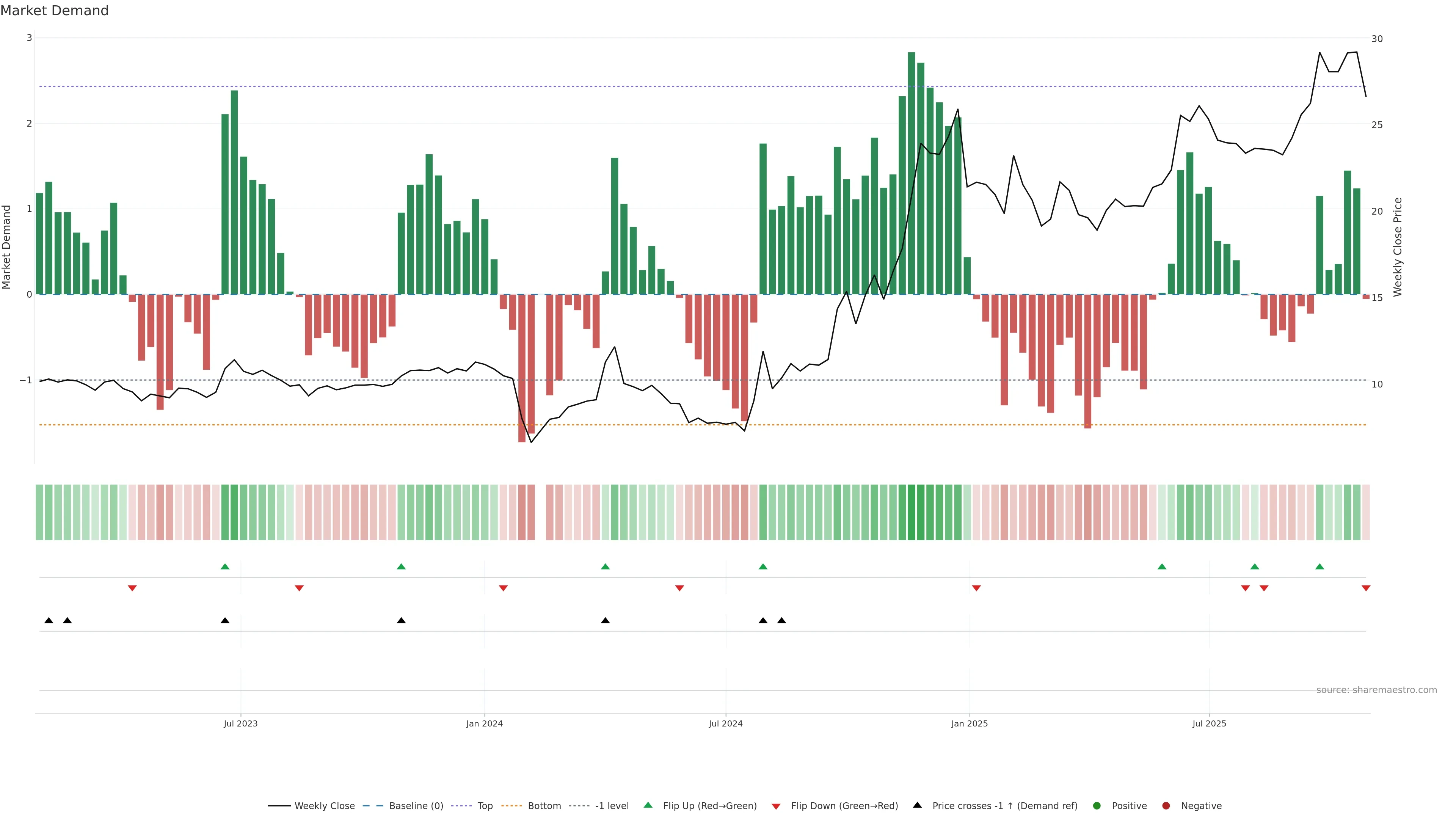
Task: Click the black Price crosses -1 legend triangle
Action: (x=917, y=805)
